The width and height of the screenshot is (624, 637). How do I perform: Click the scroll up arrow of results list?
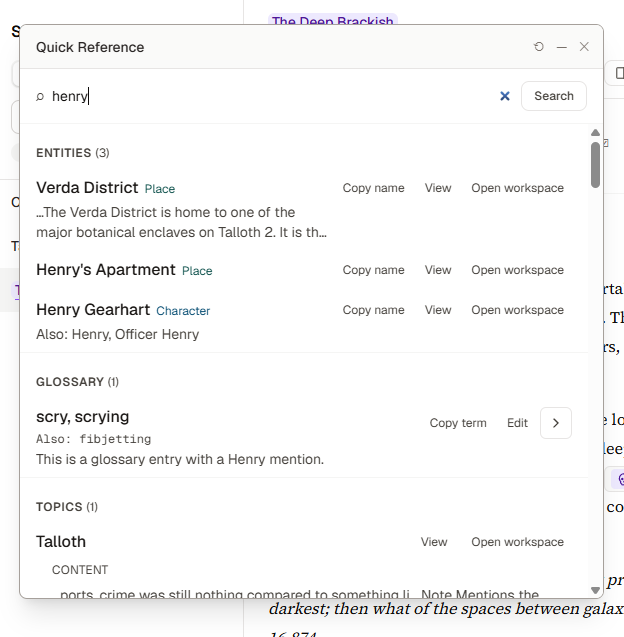pyautogui.click(x=596, y=133)
